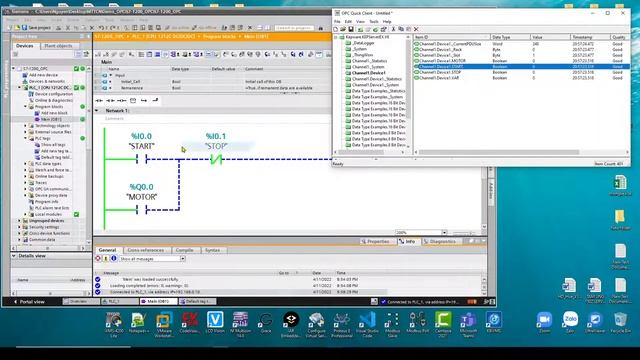This screenshot has height=360, width=640.
Task: Open Visual Studio Code desktop shortcut
Action: click(367, 324)
